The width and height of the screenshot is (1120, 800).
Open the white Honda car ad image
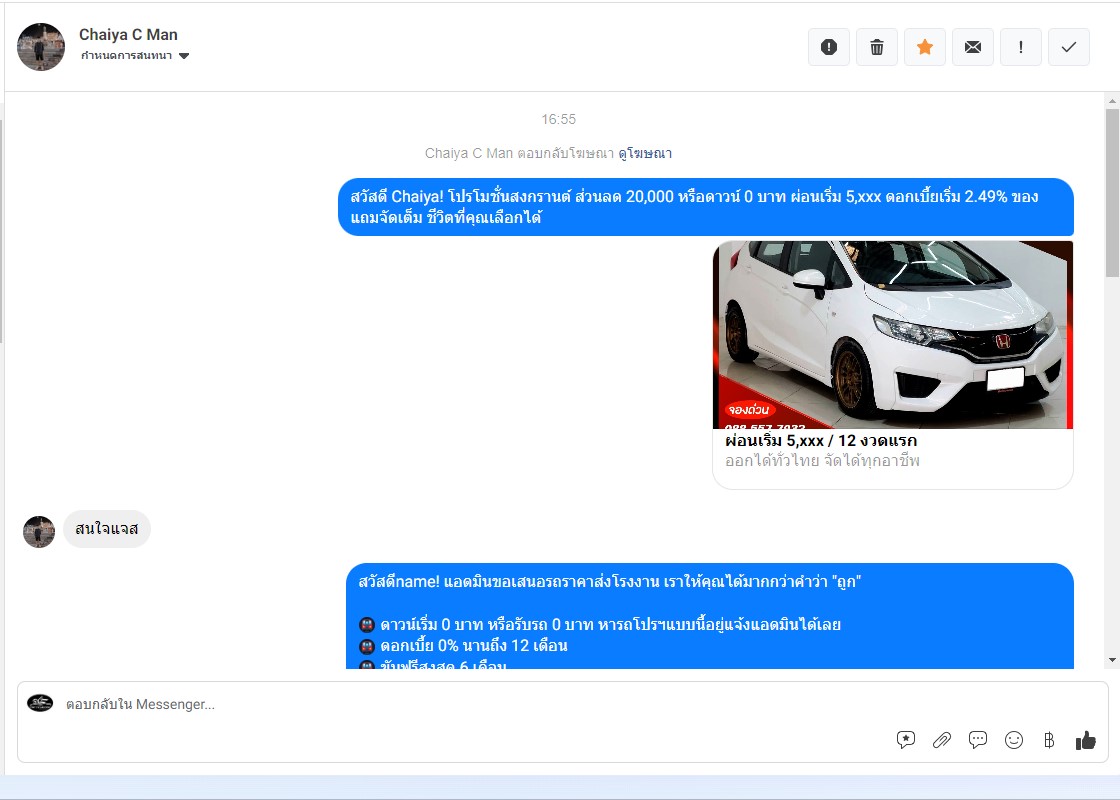892,334
